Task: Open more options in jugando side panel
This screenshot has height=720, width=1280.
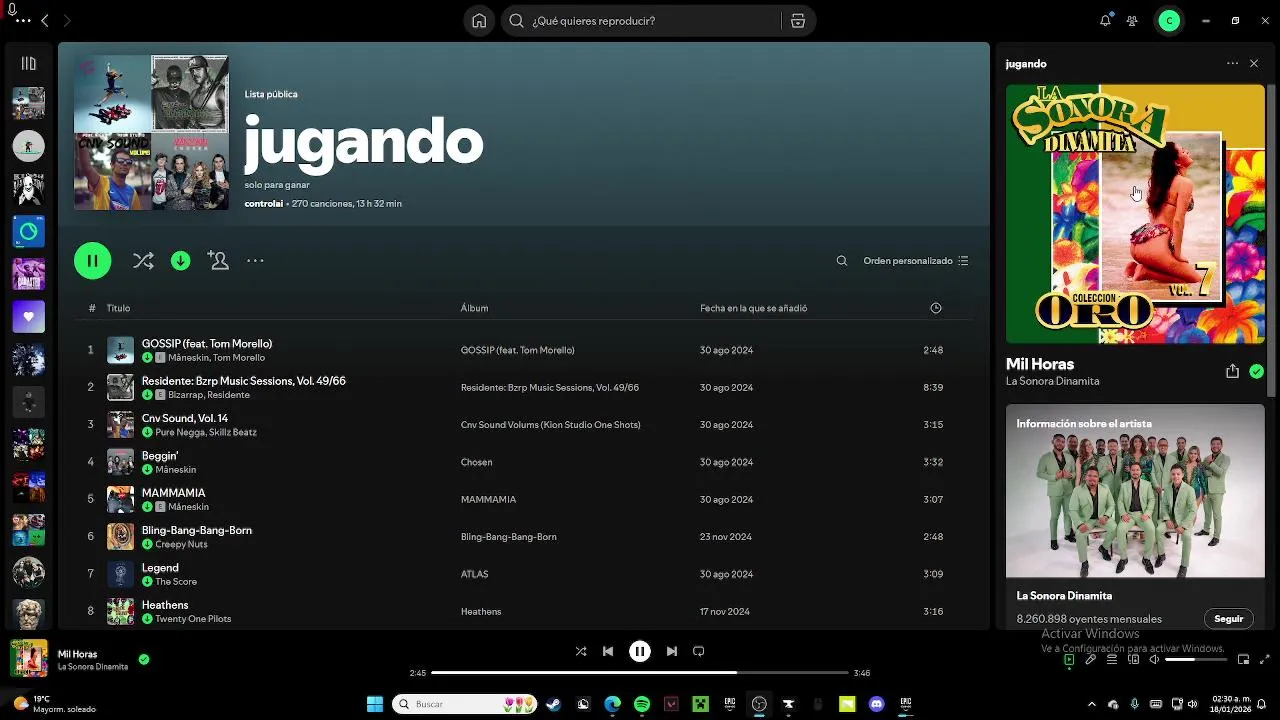Action: click(1232, 63)
